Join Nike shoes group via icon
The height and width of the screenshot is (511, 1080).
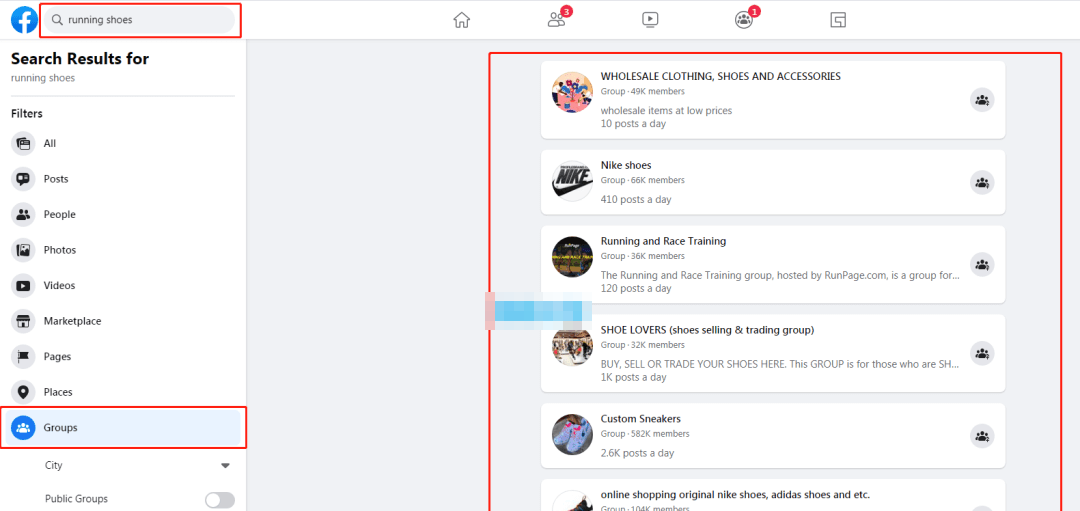(982, 182)
